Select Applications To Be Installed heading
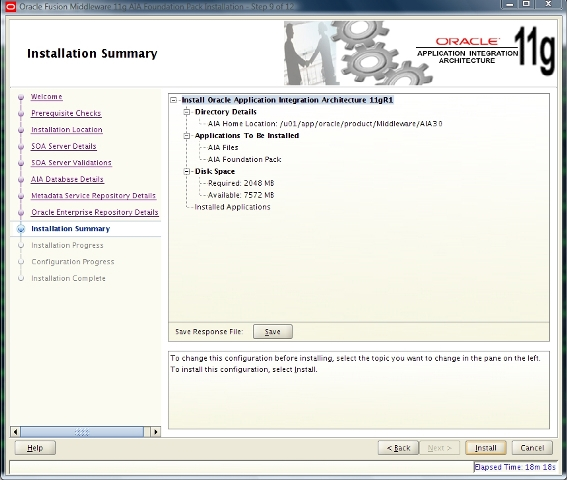Screen dimensions: 567x480 pos(247,136)
